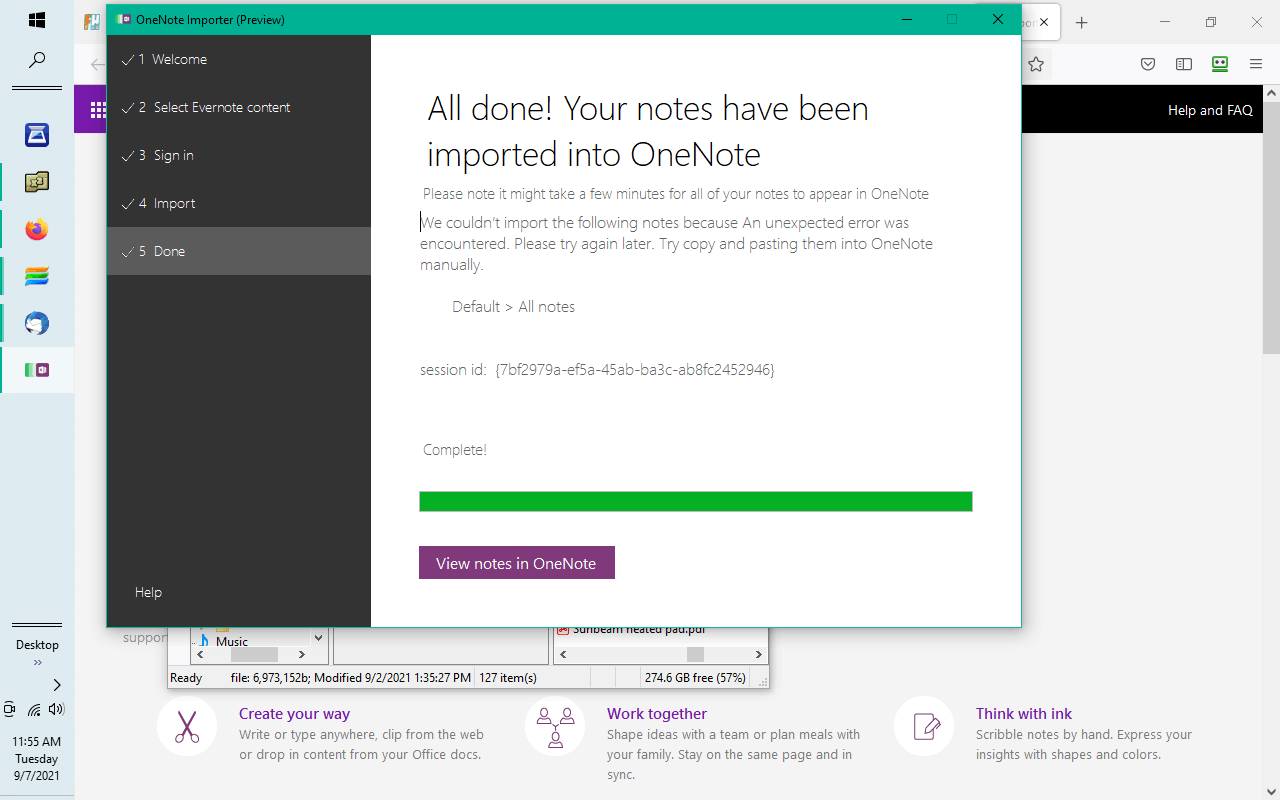Click the OneNote Importer title bar icon
Viewport: 1280px width, 800px height.
point(123,19)
